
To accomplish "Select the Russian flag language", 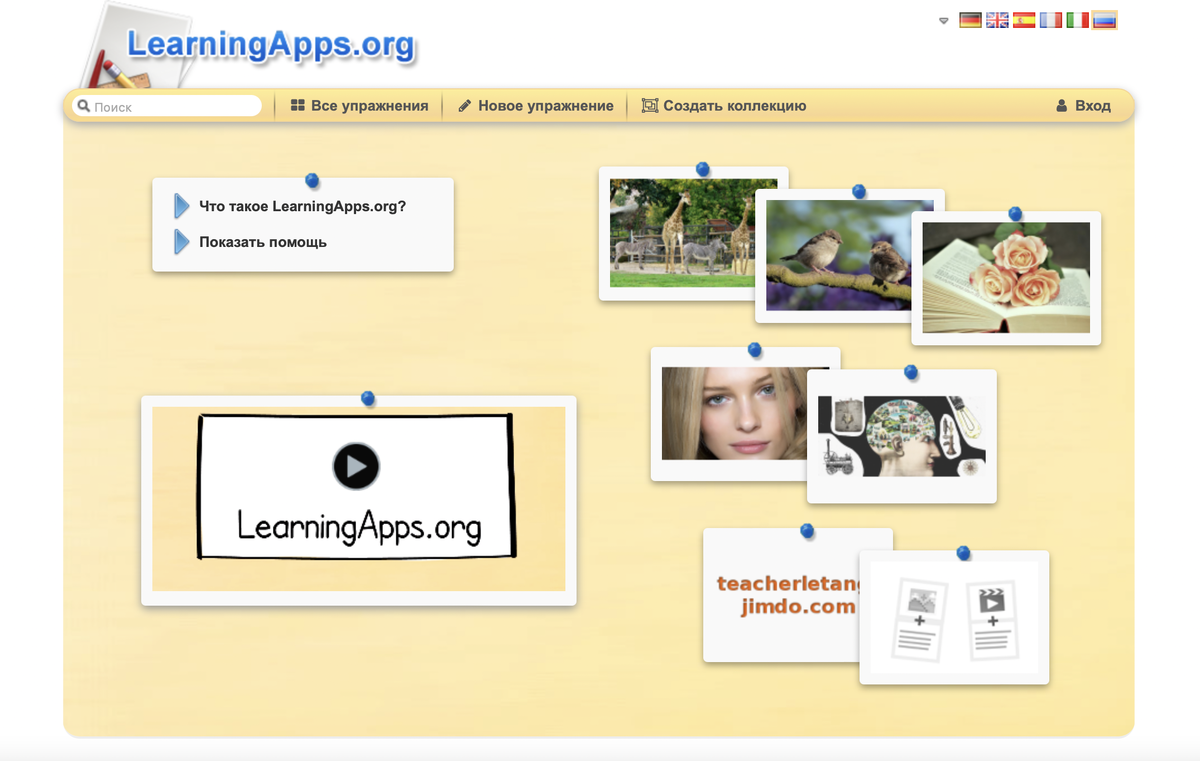I will click(x=1105, y=20).
